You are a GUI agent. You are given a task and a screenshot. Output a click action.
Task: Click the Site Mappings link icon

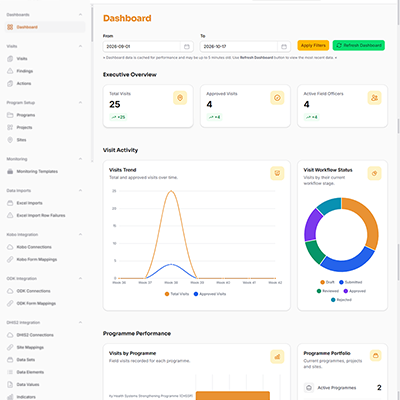[x=10, y=347]
